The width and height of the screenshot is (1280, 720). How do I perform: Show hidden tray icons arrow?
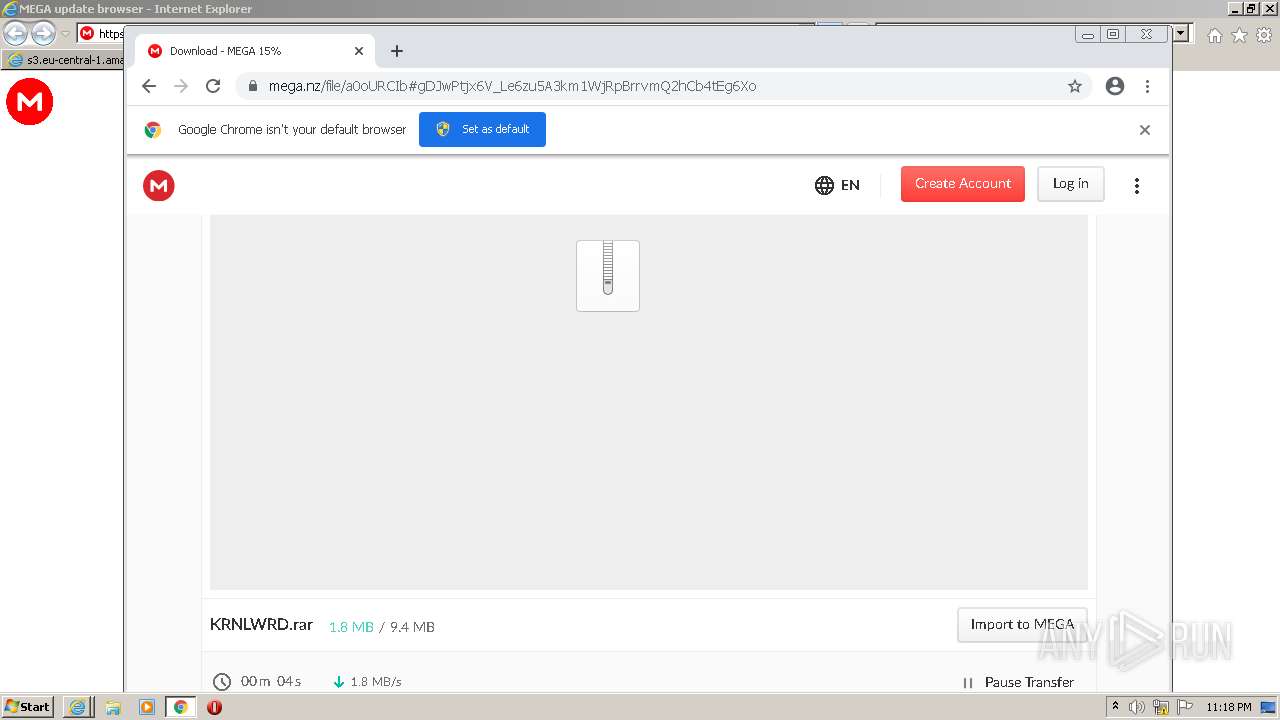pos(1115,707)
